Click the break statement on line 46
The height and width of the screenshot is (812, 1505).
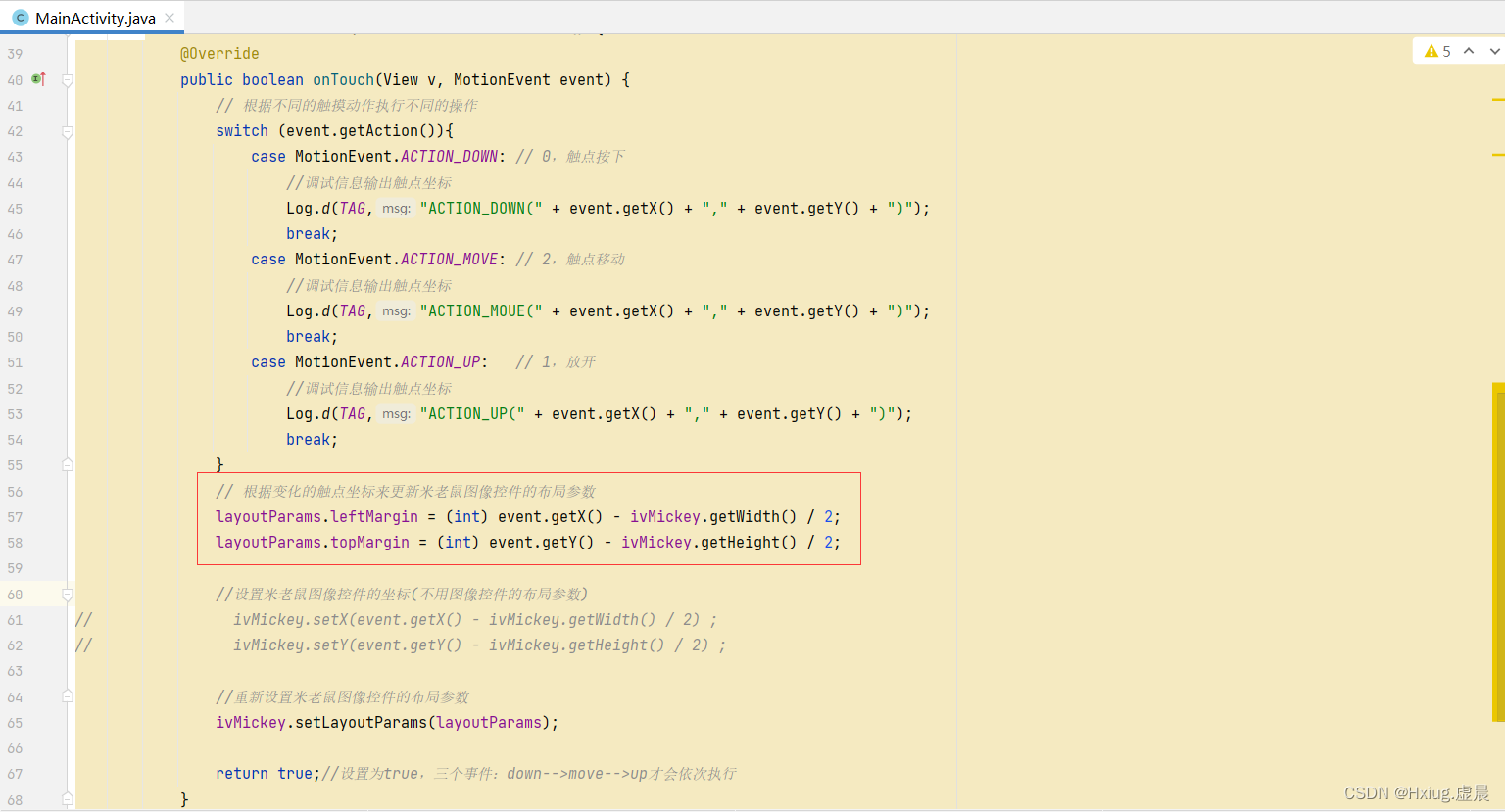point(312,234)
